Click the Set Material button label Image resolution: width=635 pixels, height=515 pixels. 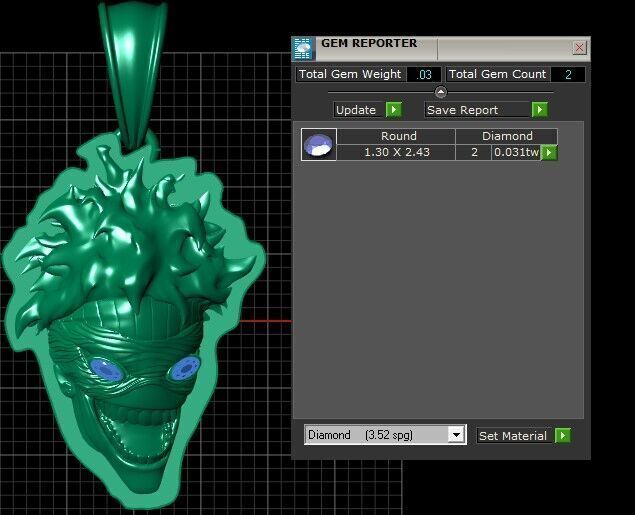515,436
